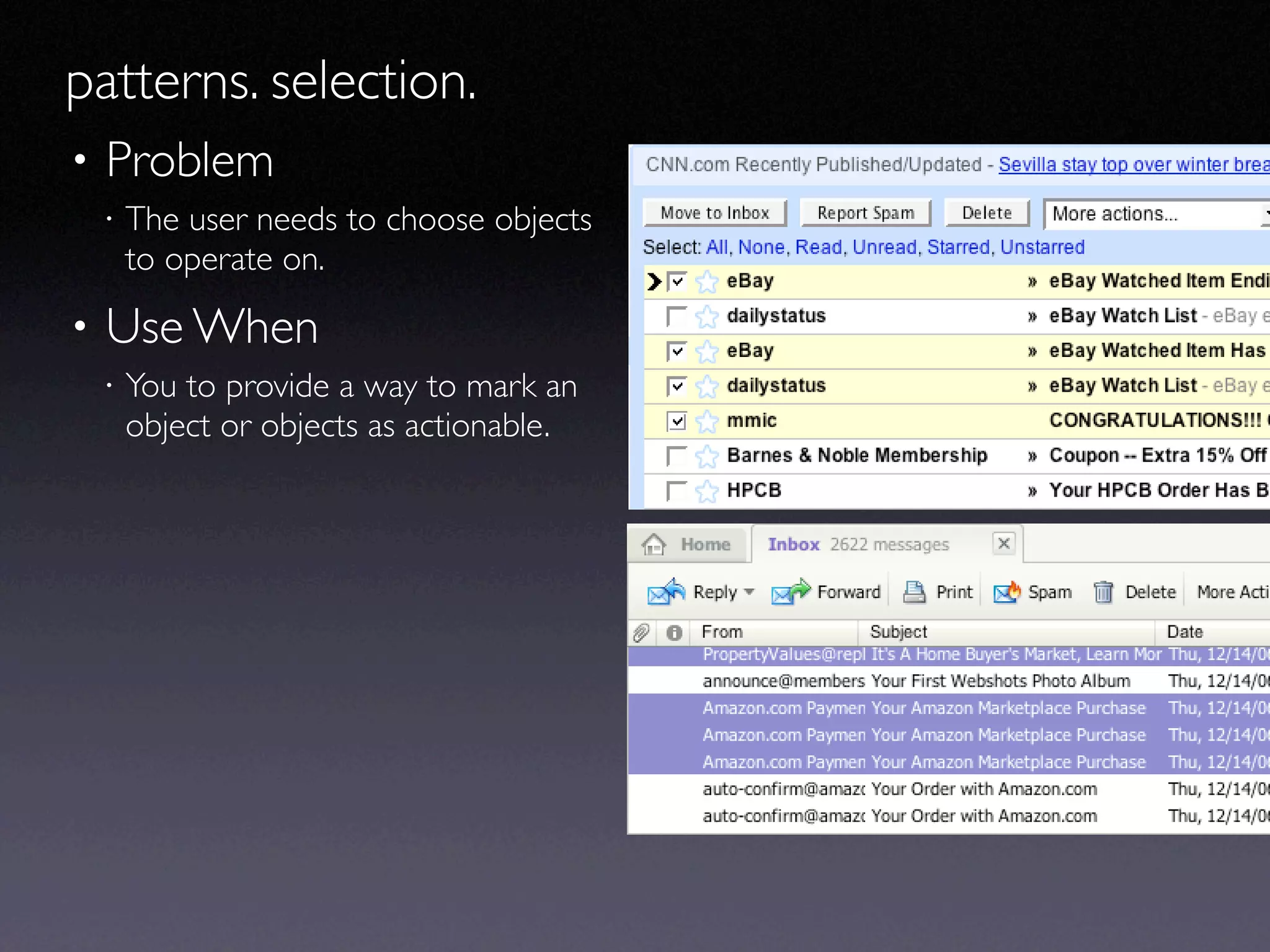The image size is (1270, 952).
Task: Click the Spam toolbar label
Action: point(1049,592)
